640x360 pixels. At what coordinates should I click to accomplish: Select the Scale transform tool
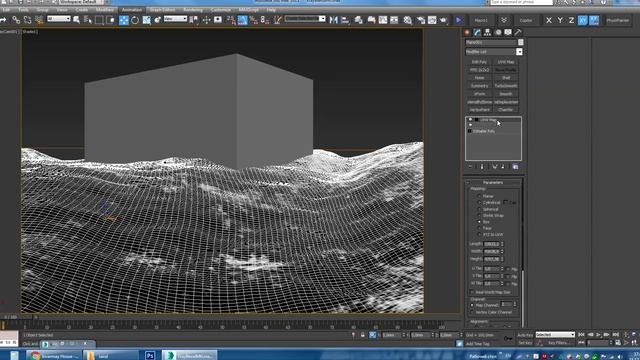(x=147, y=20)
